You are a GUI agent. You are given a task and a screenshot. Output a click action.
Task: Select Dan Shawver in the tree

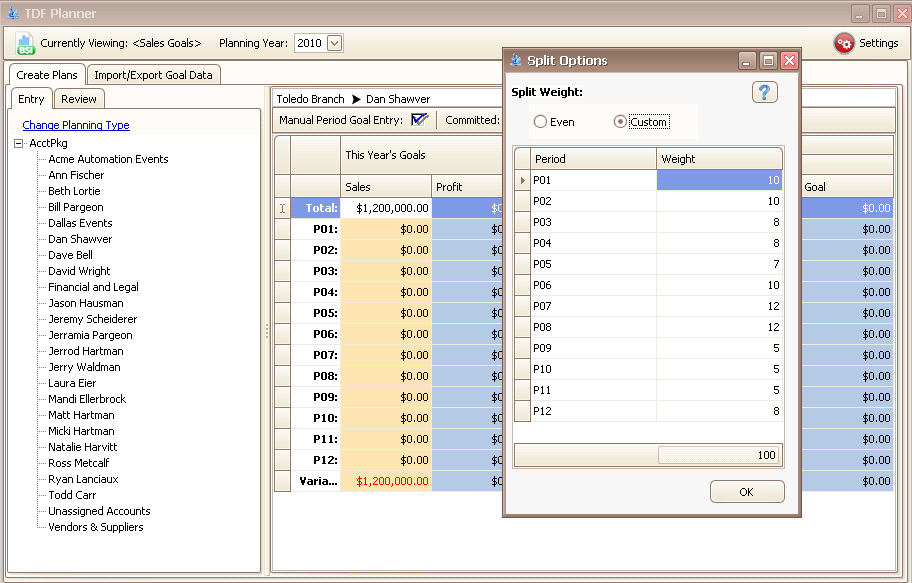click(x=80, y=239)
